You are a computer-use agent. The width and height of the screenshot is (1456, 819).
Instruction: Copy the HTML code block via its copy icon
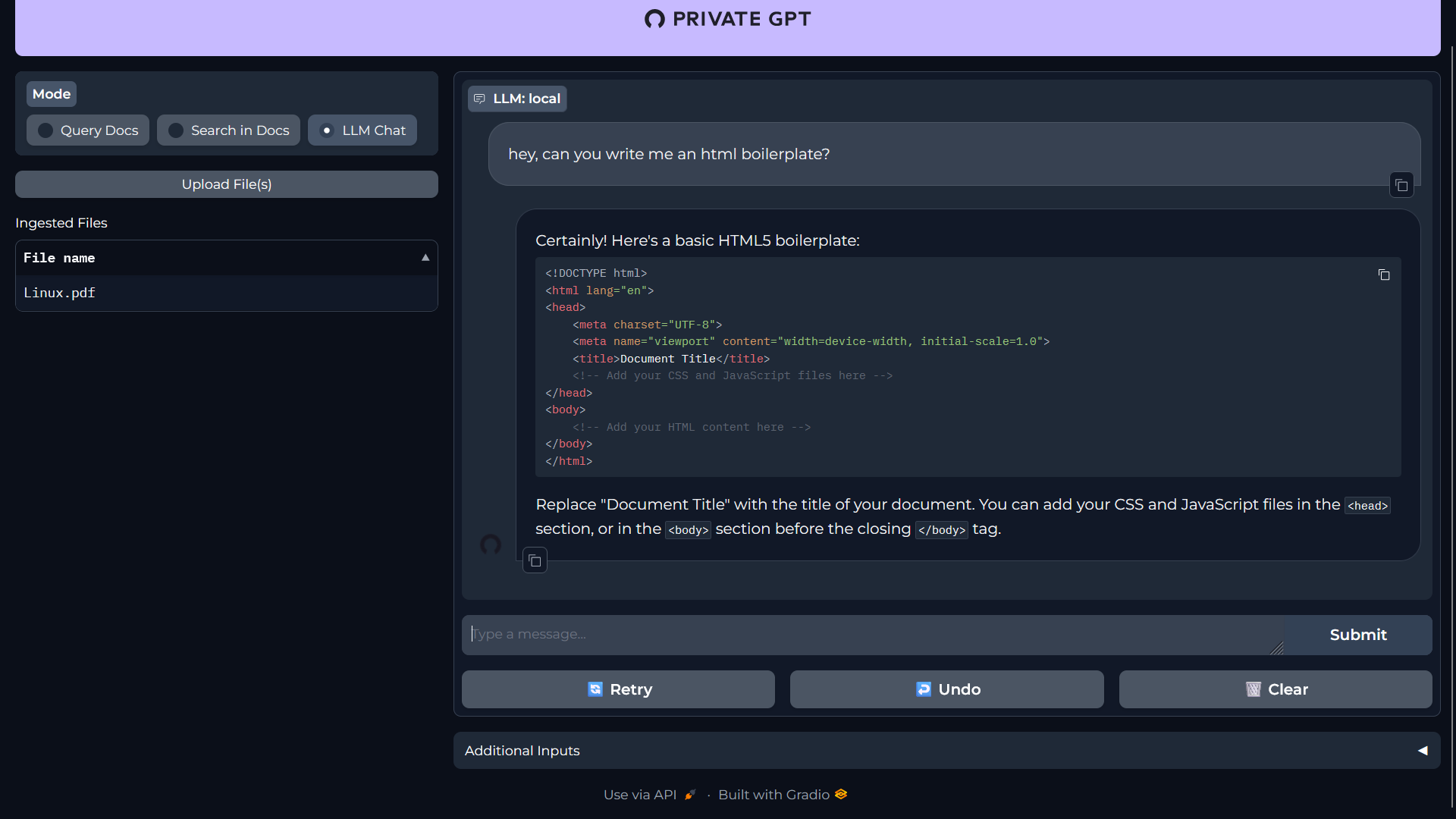(1384, 275)
